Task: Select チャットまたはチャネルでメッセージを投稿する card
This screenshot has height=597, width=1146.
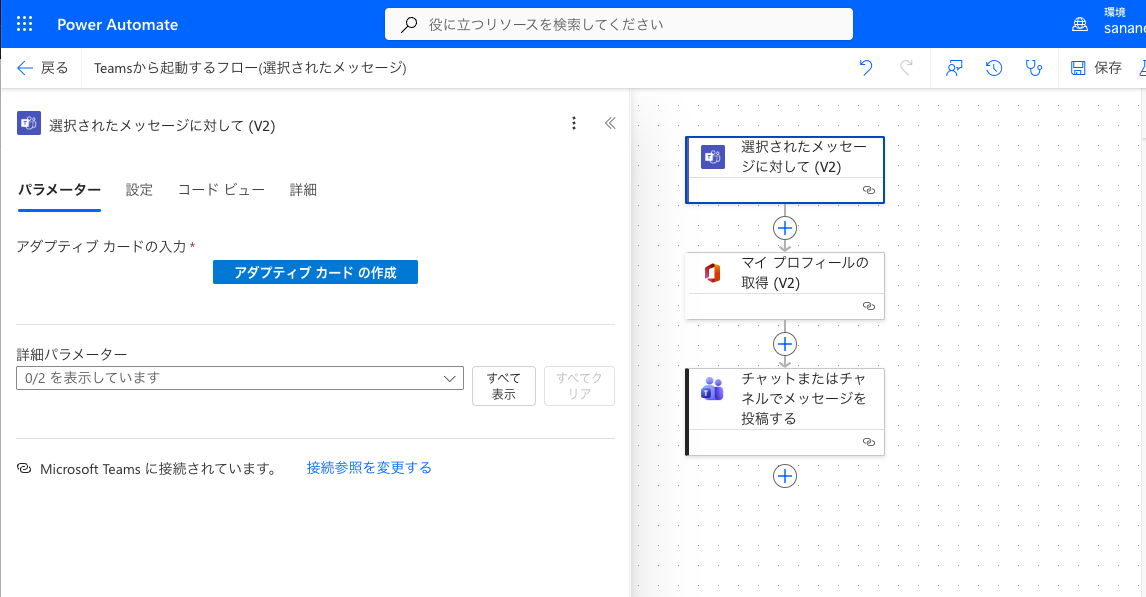Action: [785, 412]
